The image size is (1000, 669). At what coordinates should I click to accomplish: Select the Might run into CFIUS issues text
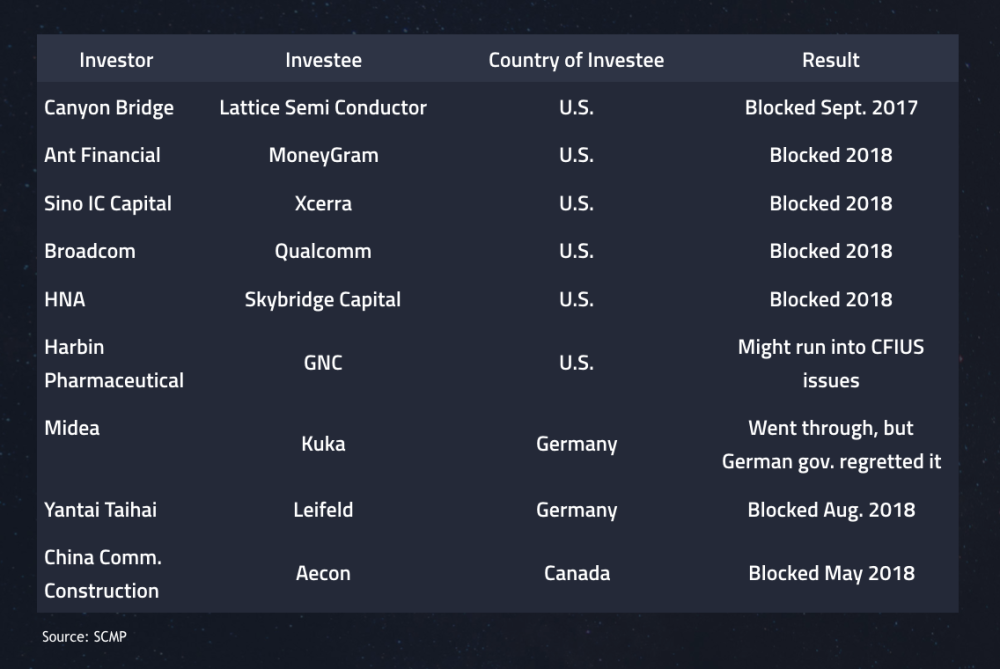[x=830, y=364]
